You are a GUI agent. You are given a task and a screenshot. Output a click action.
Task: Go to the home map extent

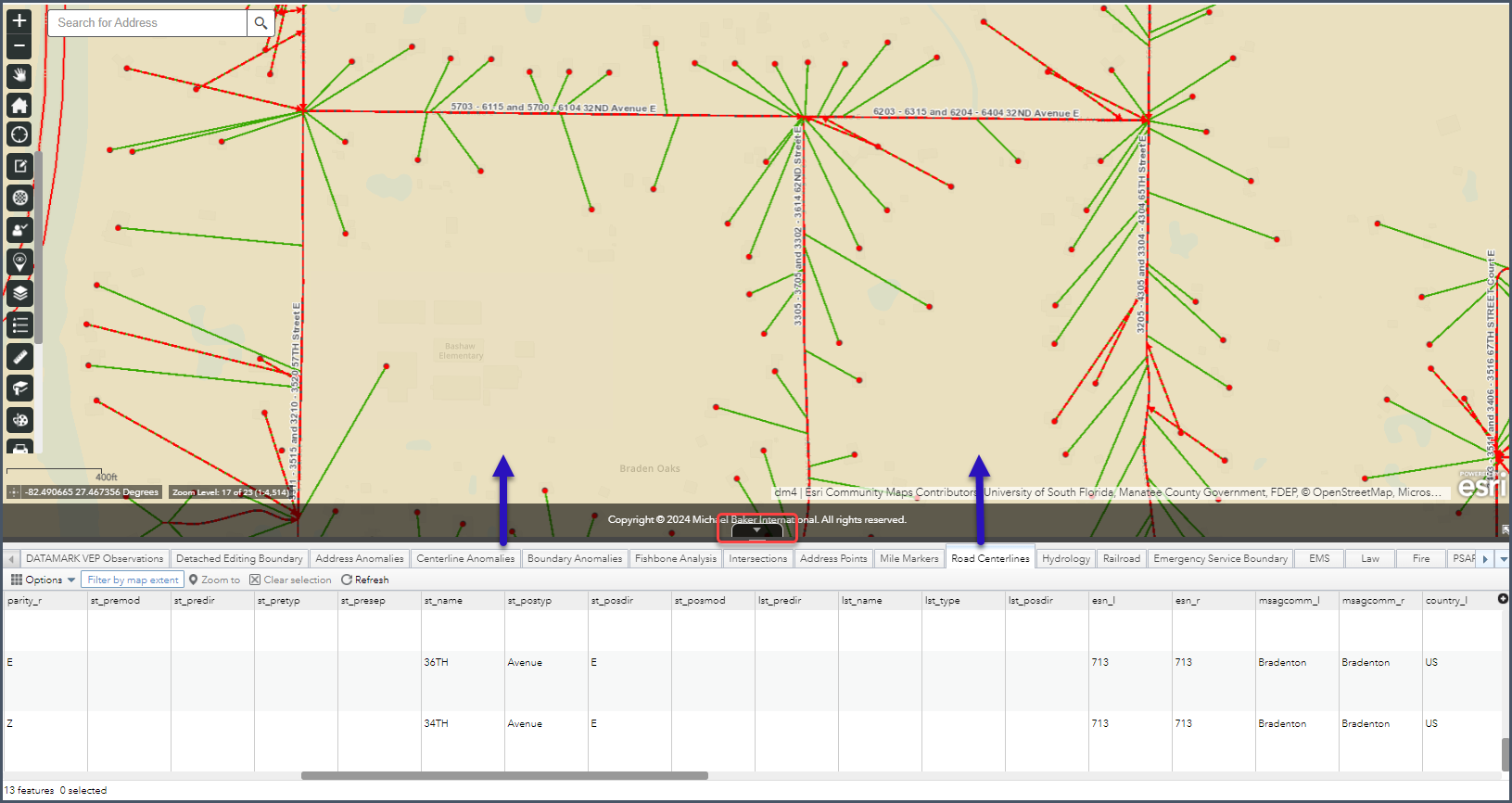tap(19, 106)
